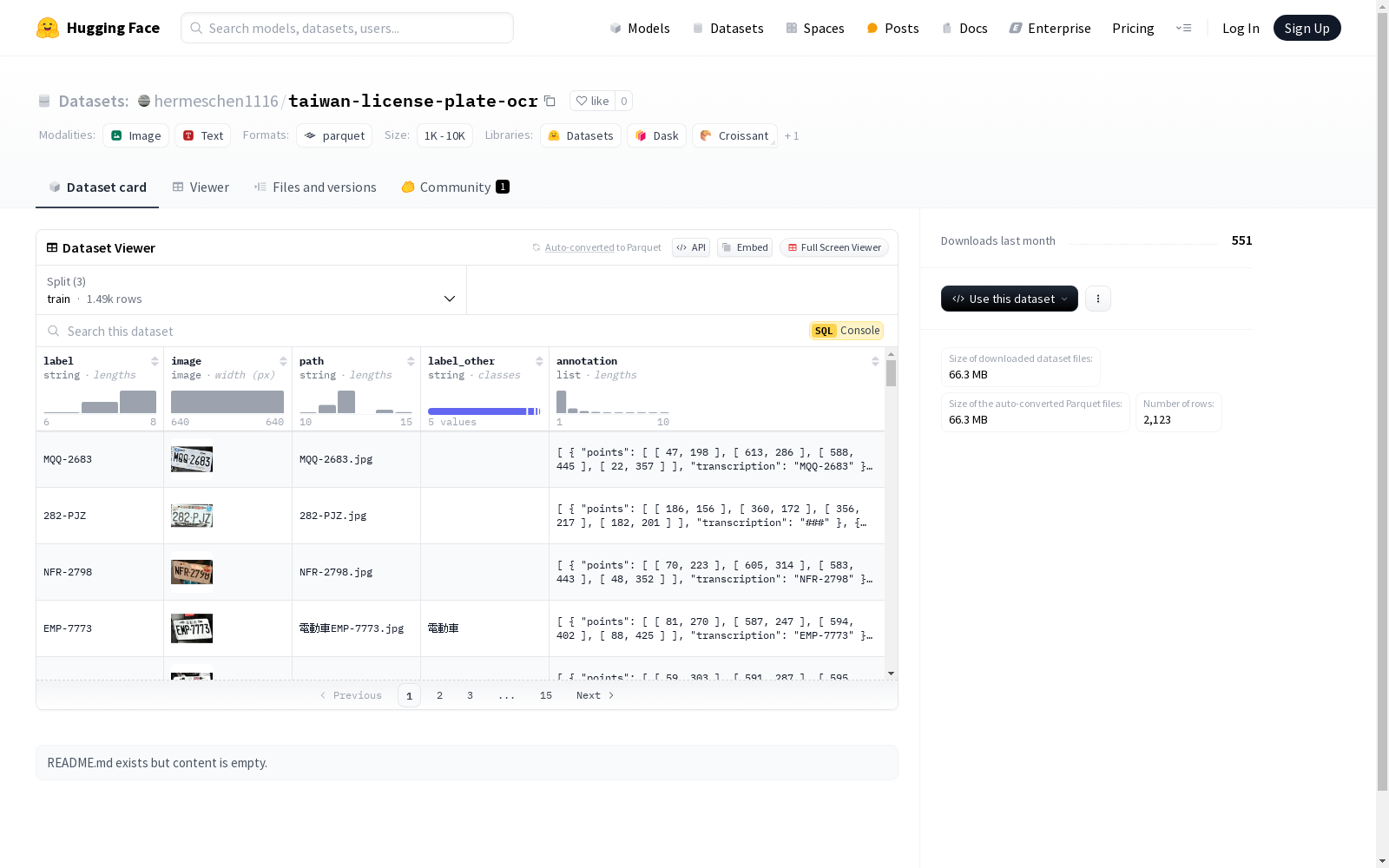Switch to the Viewer tab
This screenshot has width=1389, height=868.
pyautogui.click(x=201, y=187)
